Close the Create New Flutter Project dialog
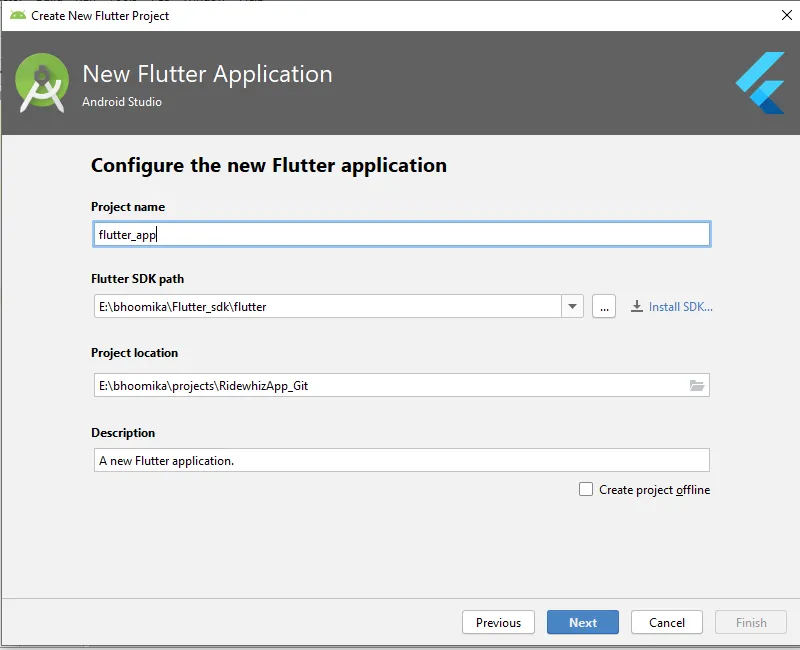Screen dimensions: 800x650 pos(786,15)
